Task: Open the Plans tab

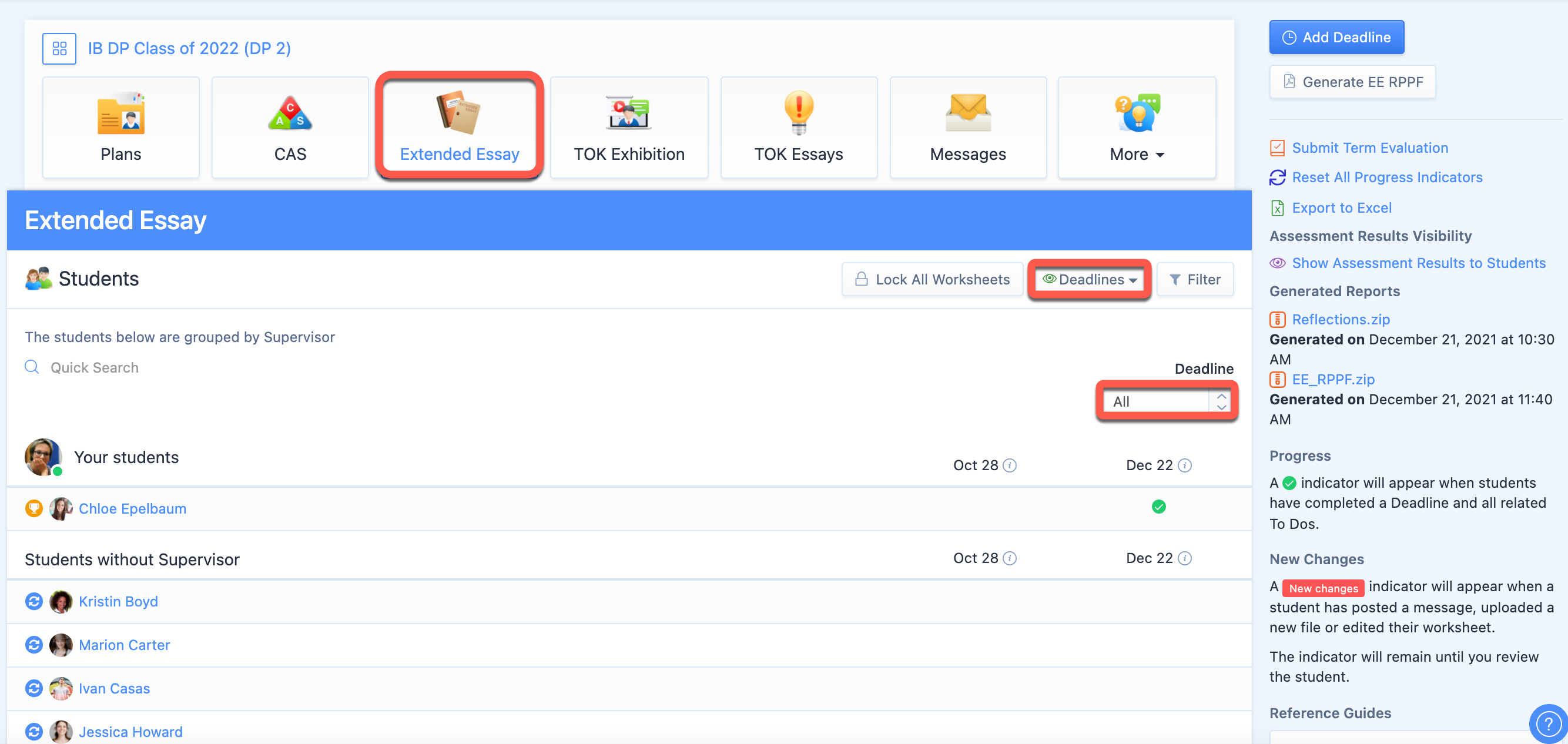Action: coord(121,128)
